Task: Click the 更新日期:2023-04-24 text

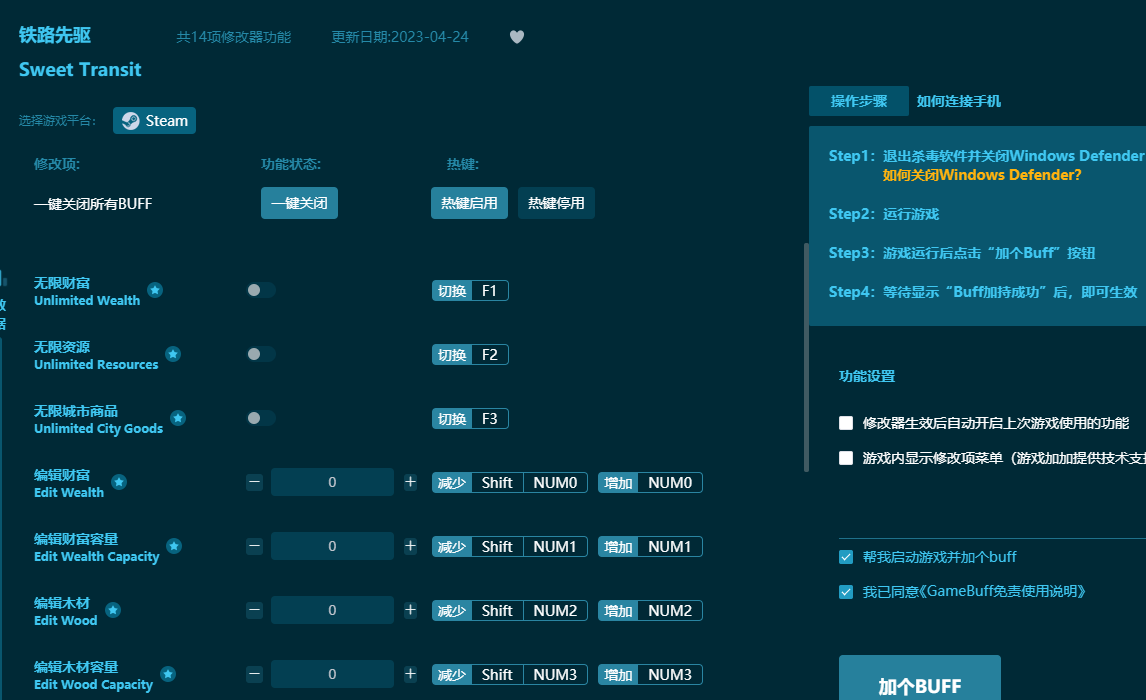Action: click(x=400, y=37)
